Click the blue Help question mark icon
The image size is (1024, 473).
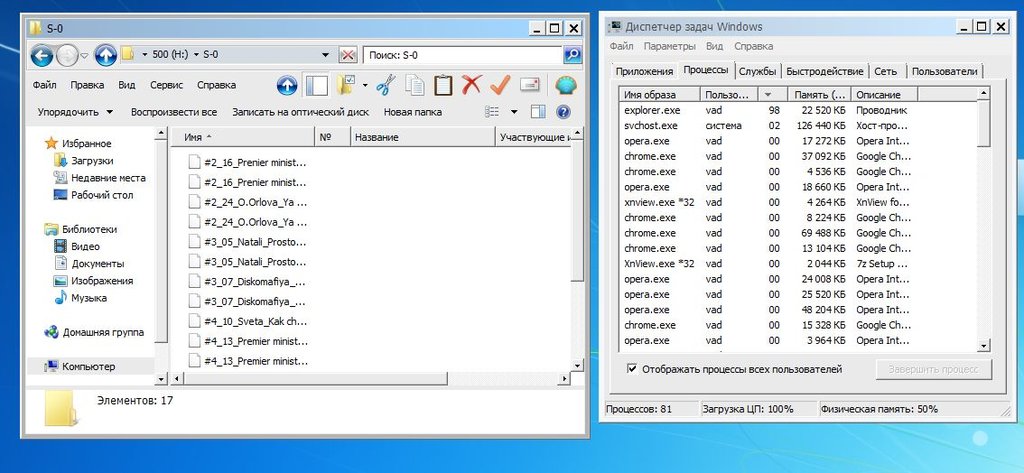[x=563, y=112]
